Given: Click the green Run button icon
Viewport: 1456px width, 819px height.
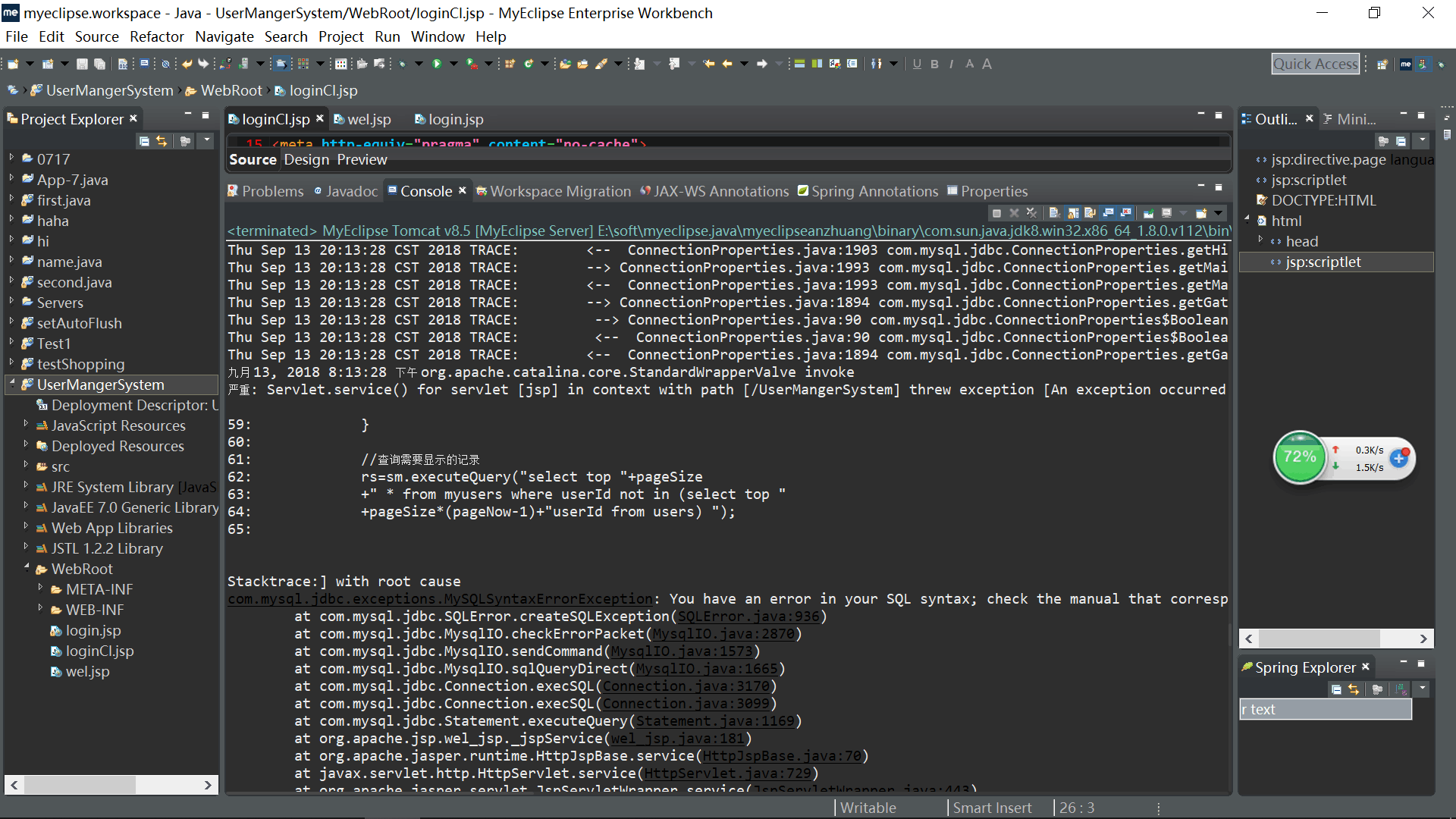Looking at the screenshot, I should click(x=437, y=64).
